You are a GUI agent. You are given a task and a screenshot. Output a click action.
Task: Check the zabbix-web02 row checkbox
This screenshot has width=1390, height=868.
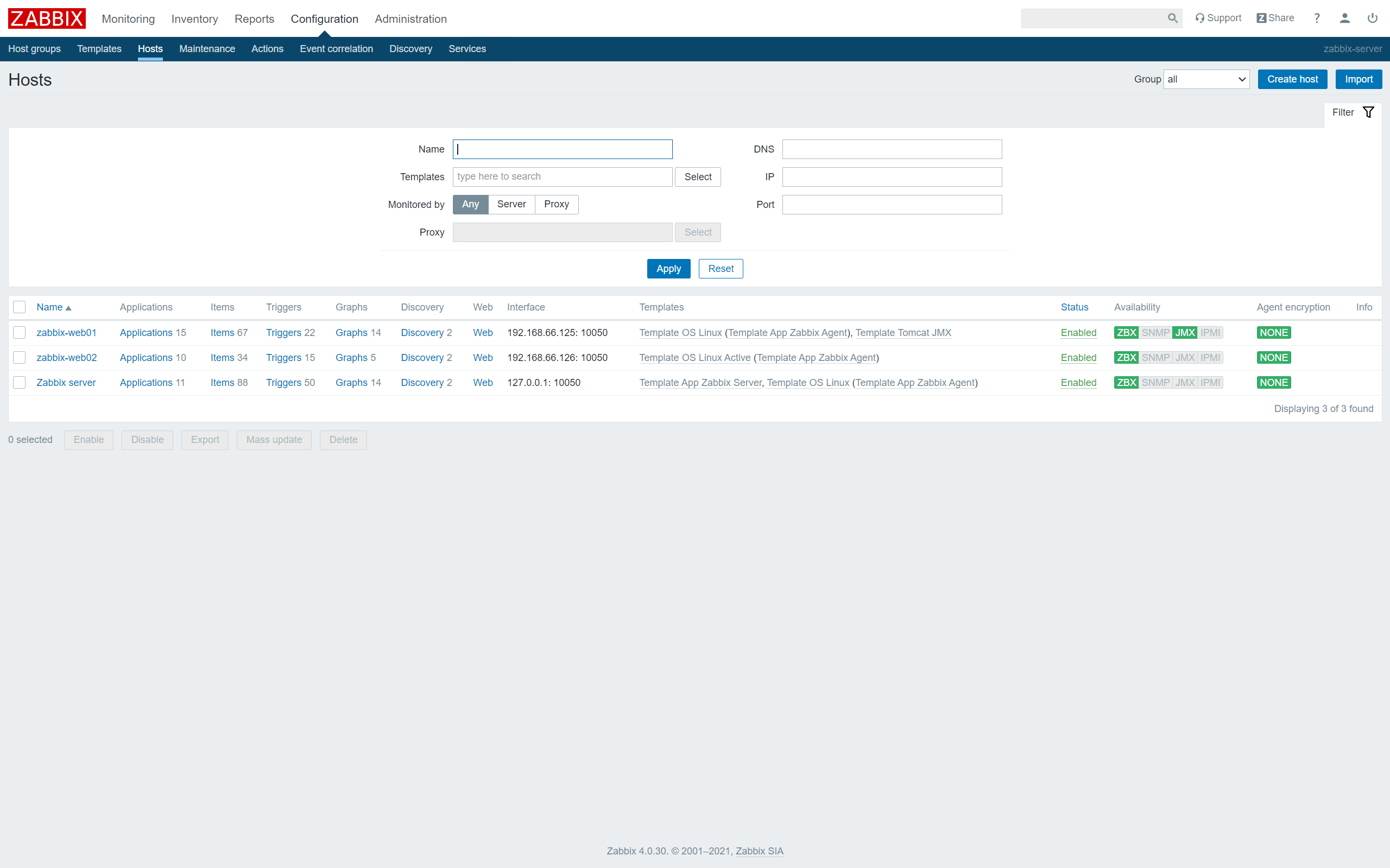[x=20, y=358]
